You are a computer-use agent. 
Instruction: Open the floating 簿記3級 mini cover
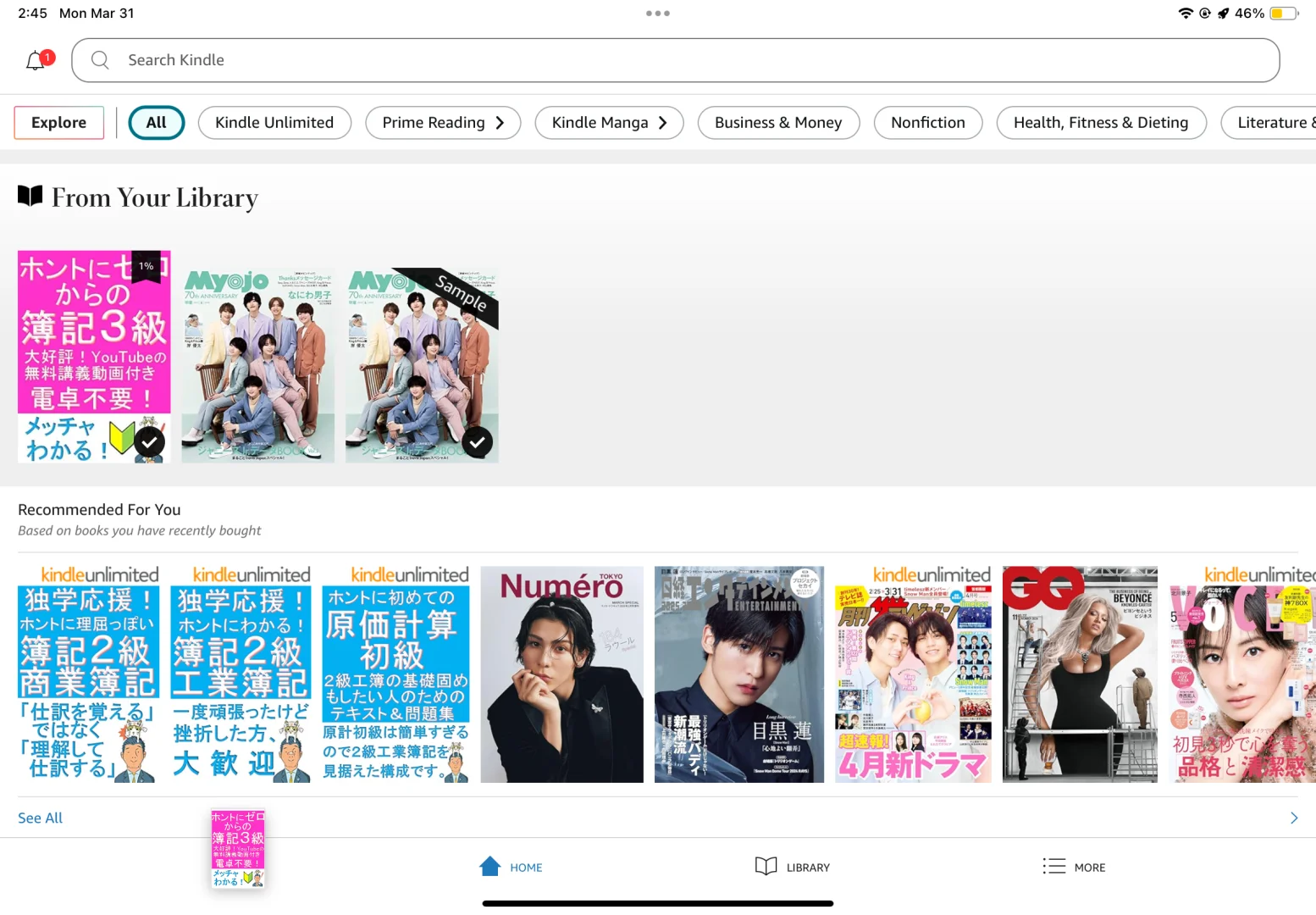[x=238, y=849]
